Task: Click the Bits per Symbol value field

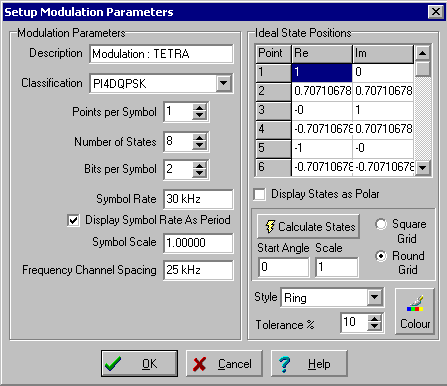Action: tap(178, 170)
